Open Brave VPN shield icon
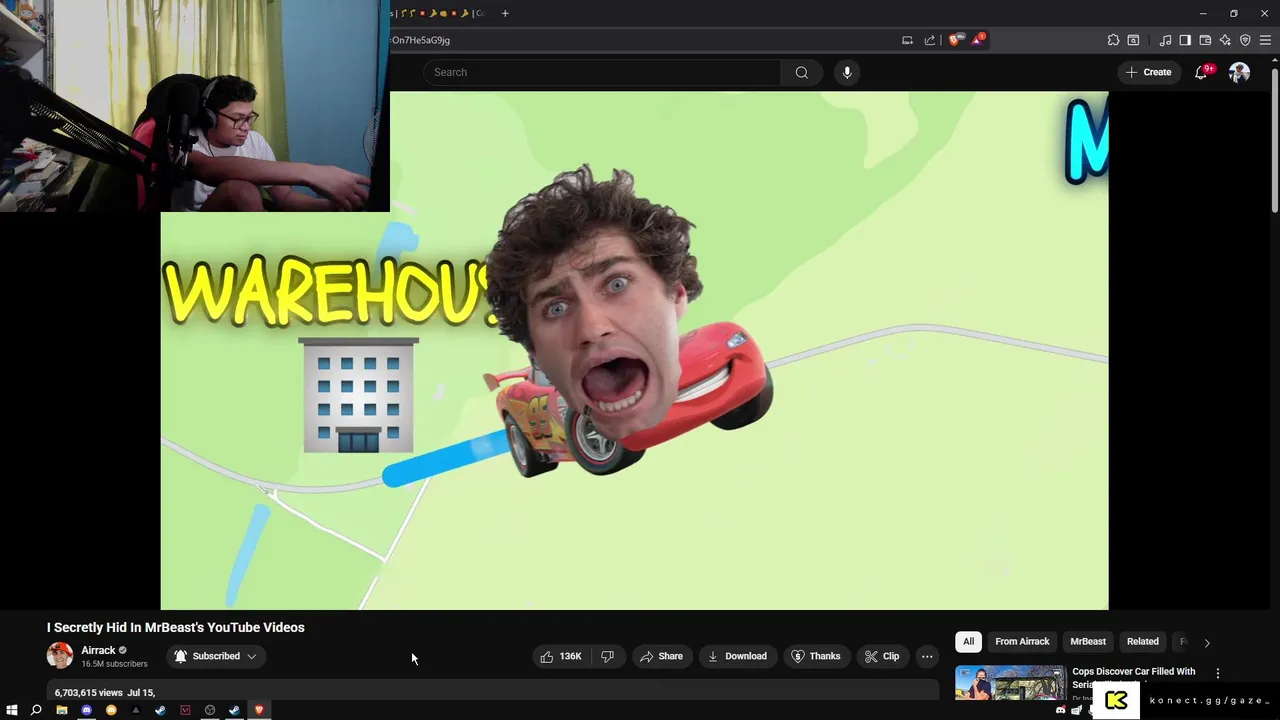 pos(1245,40)
